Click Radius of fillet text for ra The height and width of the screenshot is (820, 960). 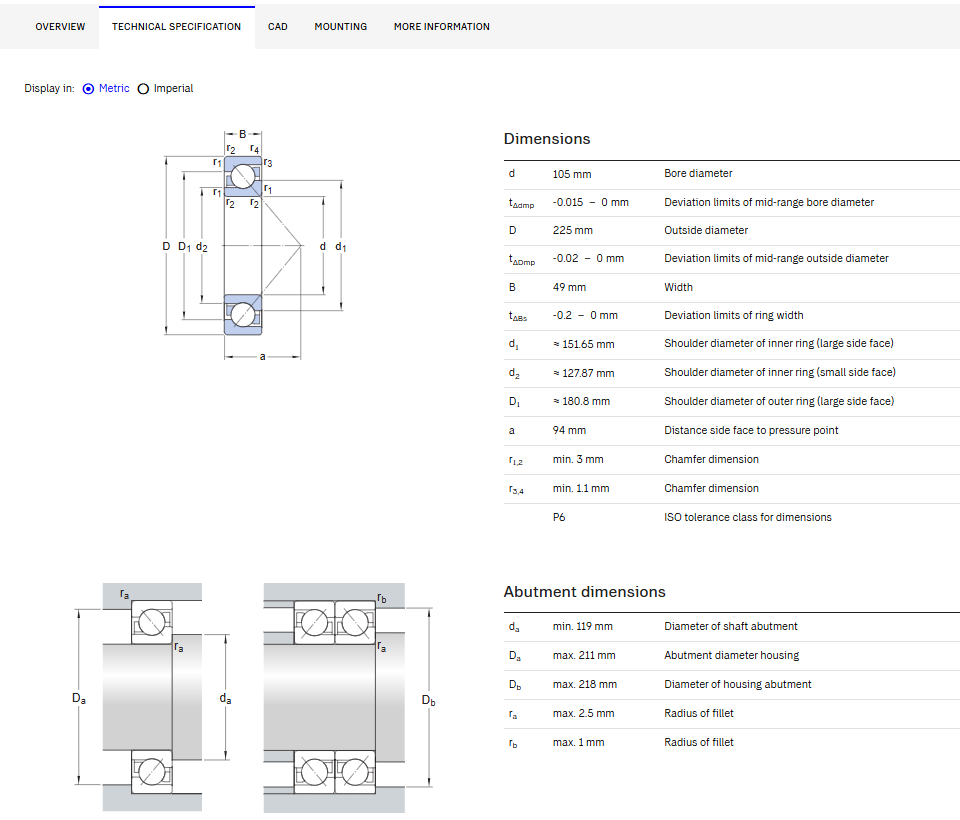click(699, 713)
